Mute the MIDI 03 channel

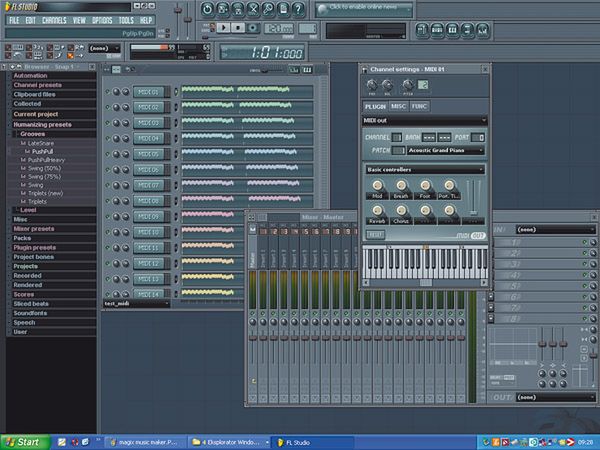[107, 123]
